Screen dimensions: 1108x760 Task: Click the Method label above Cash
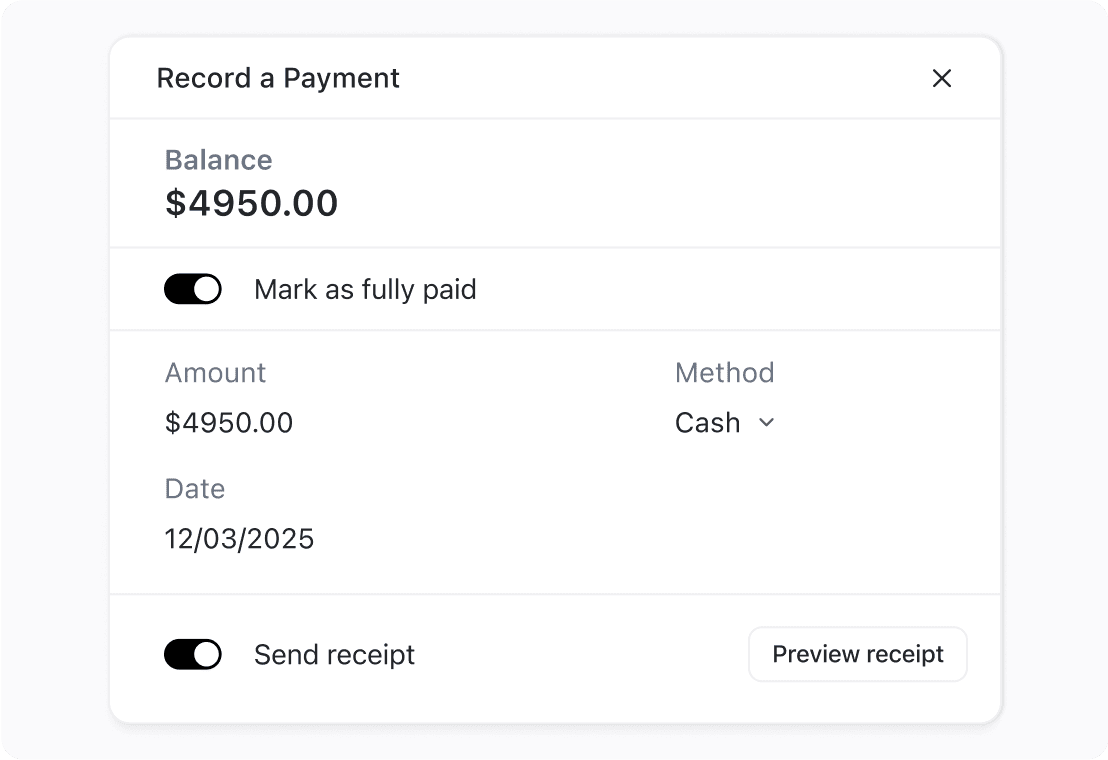coord(724,373)
